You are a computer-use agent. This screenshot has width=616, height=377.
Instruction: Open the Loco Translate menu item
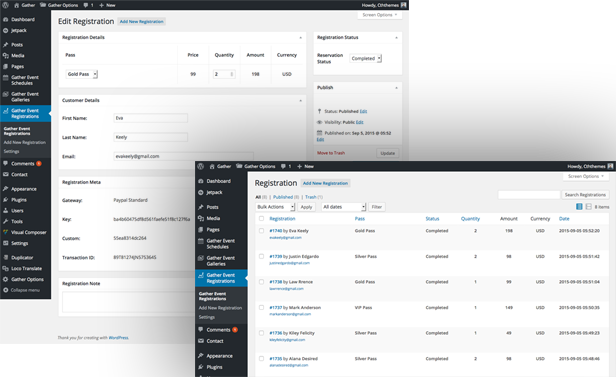[26, 269]
